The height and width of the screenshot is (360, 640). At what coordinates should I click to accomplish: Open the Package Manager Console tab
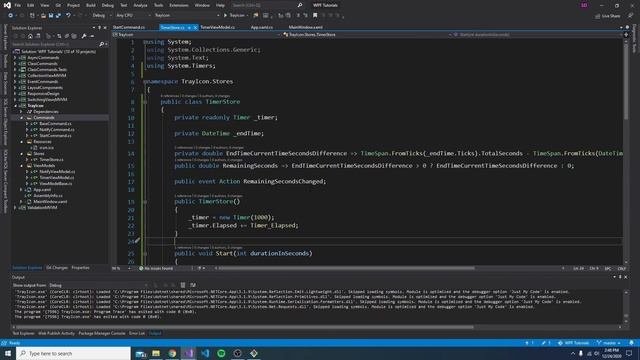(102, 333)
